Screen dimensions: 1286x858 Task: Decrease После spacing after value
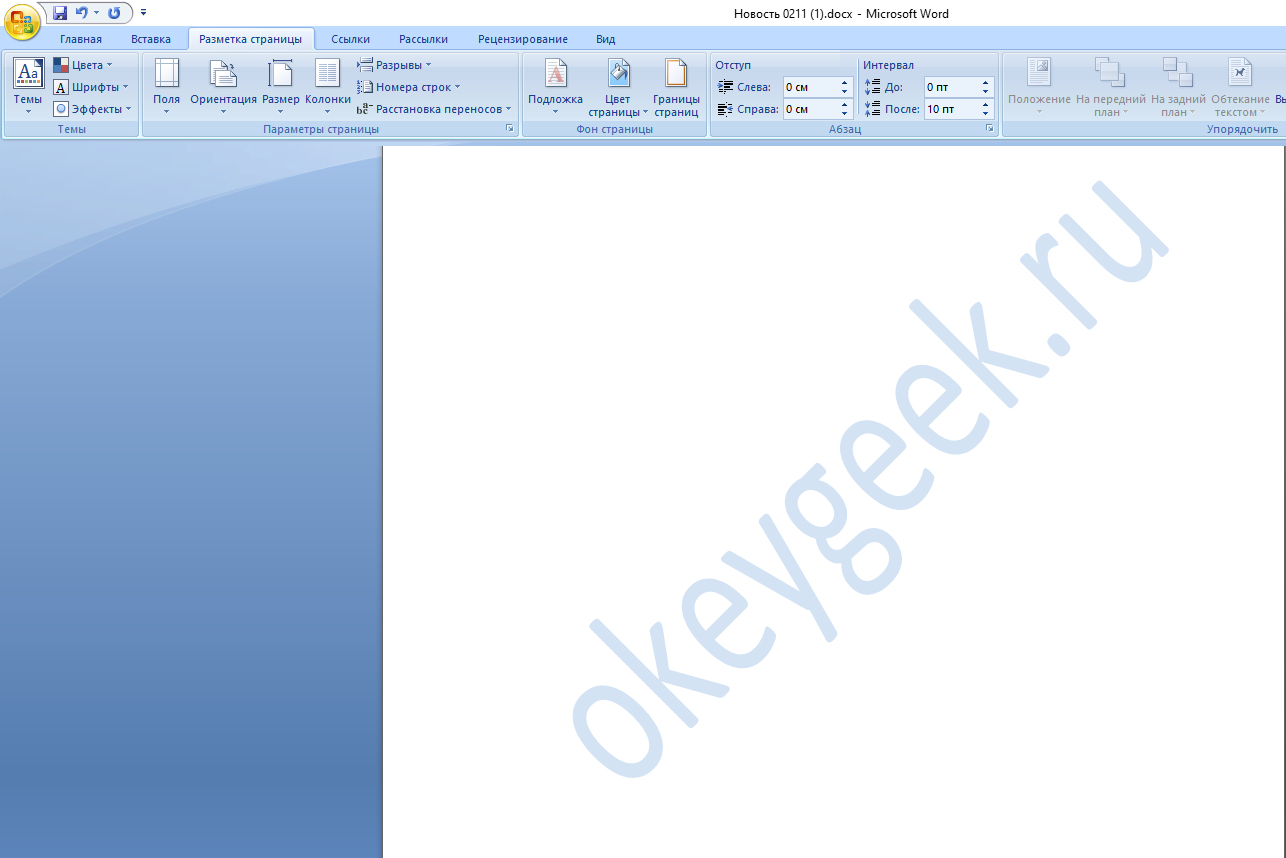pos(986,114)
